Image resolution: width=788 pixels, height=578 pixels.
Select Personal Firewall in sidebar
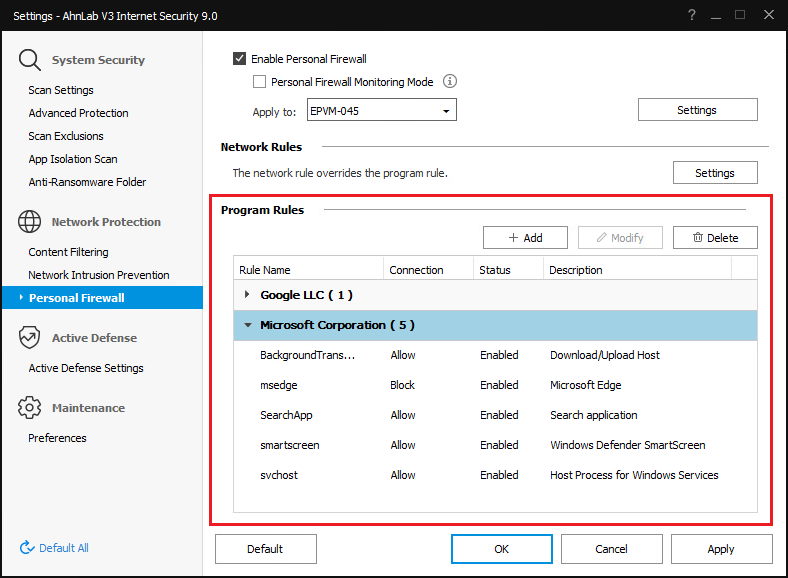[103, 298]
